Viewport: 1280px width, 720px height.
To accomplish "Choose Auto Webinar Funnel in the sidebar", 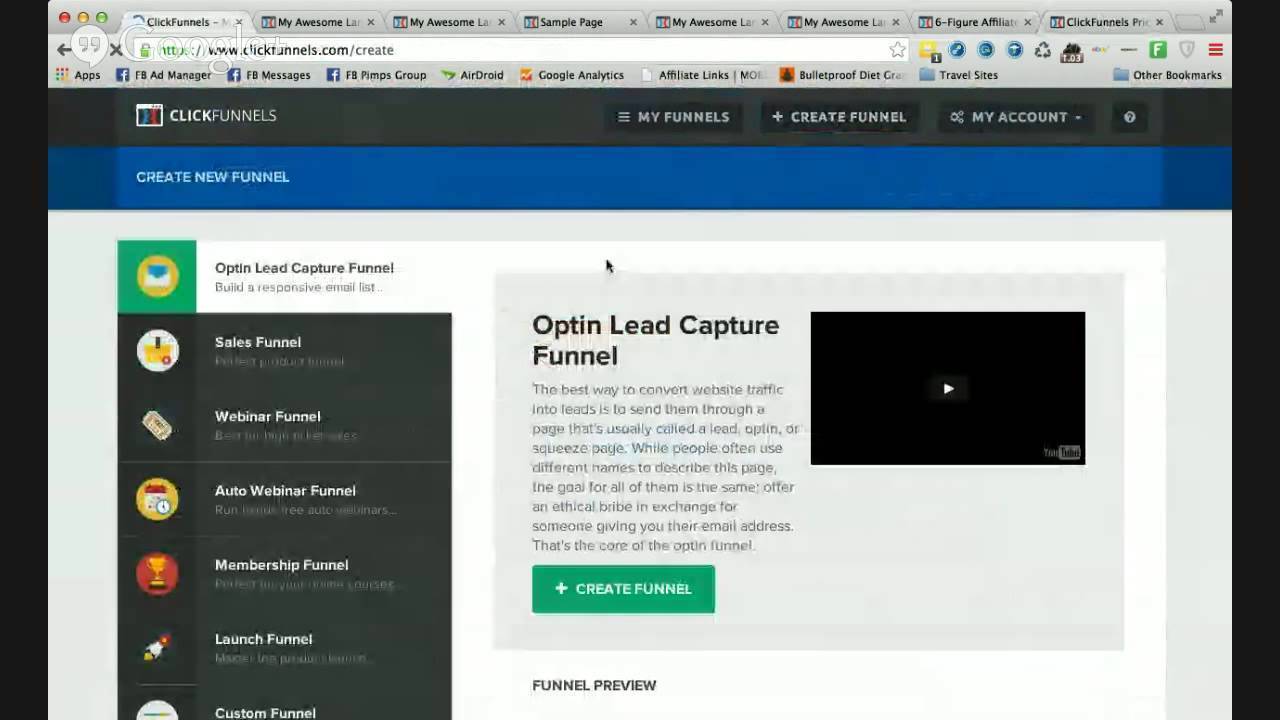I will (284, 499).
